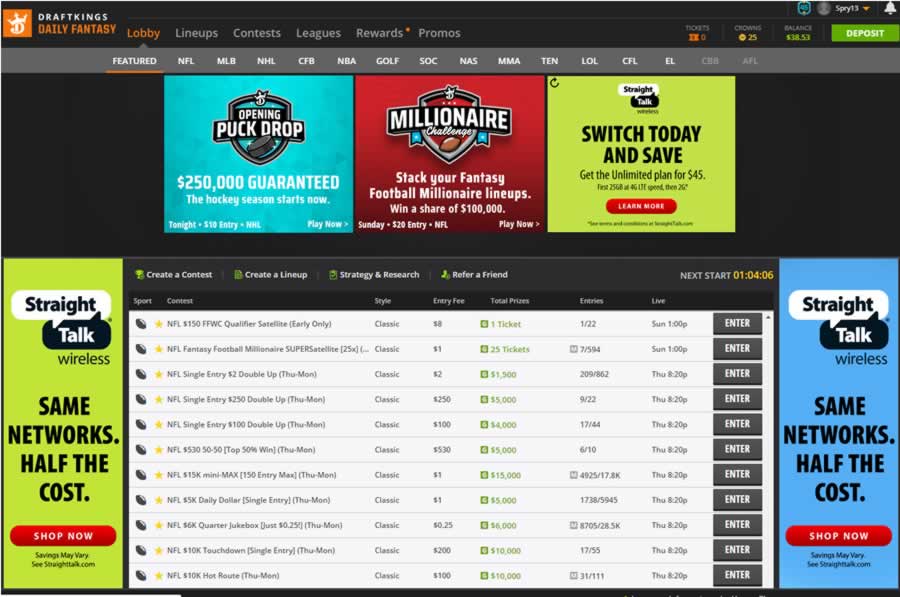Click the user avatar icon
The width and height of the screenshot is (900, 597).
click(824, 8)
